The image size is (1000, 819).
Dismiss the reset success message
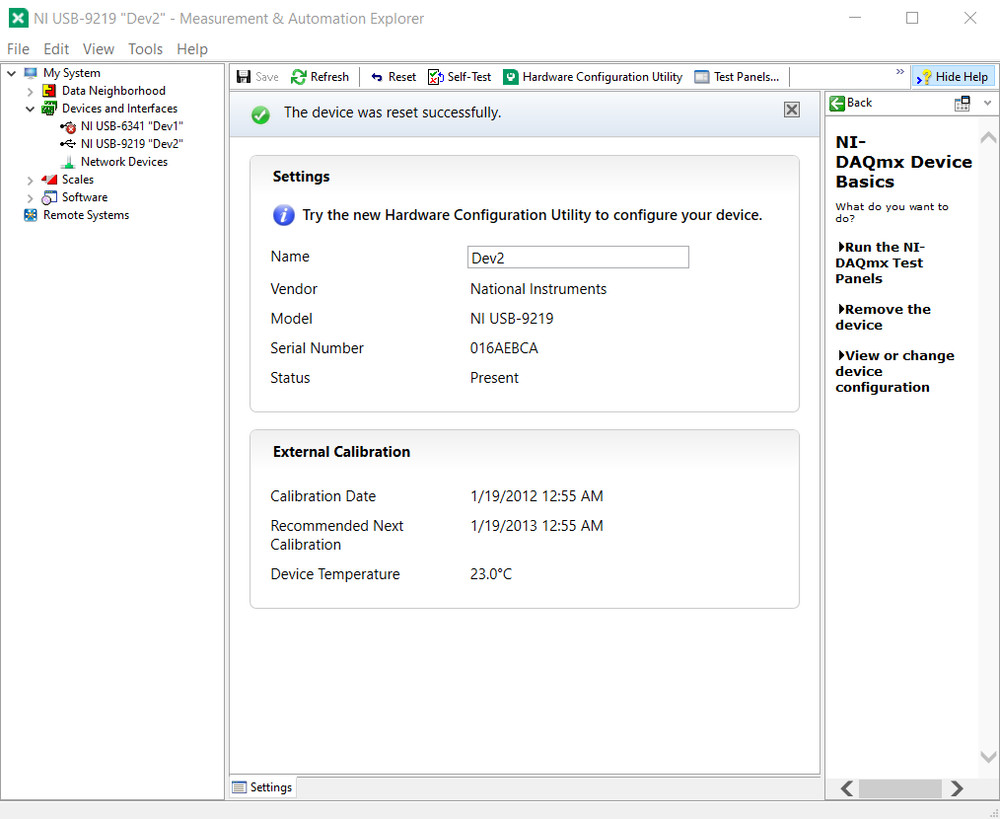tap(791, 110)
